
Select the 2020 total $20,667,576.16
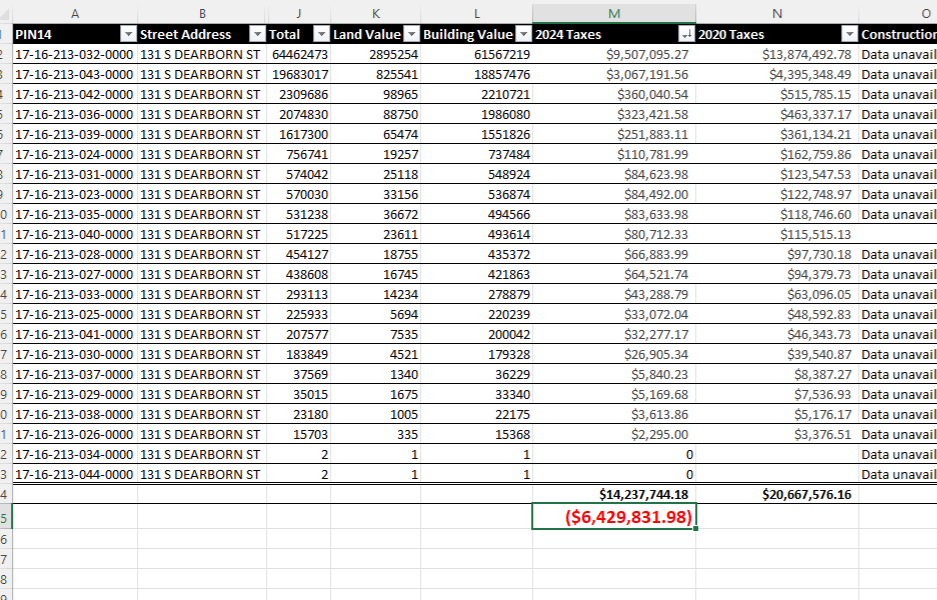[x=777, y=494]
